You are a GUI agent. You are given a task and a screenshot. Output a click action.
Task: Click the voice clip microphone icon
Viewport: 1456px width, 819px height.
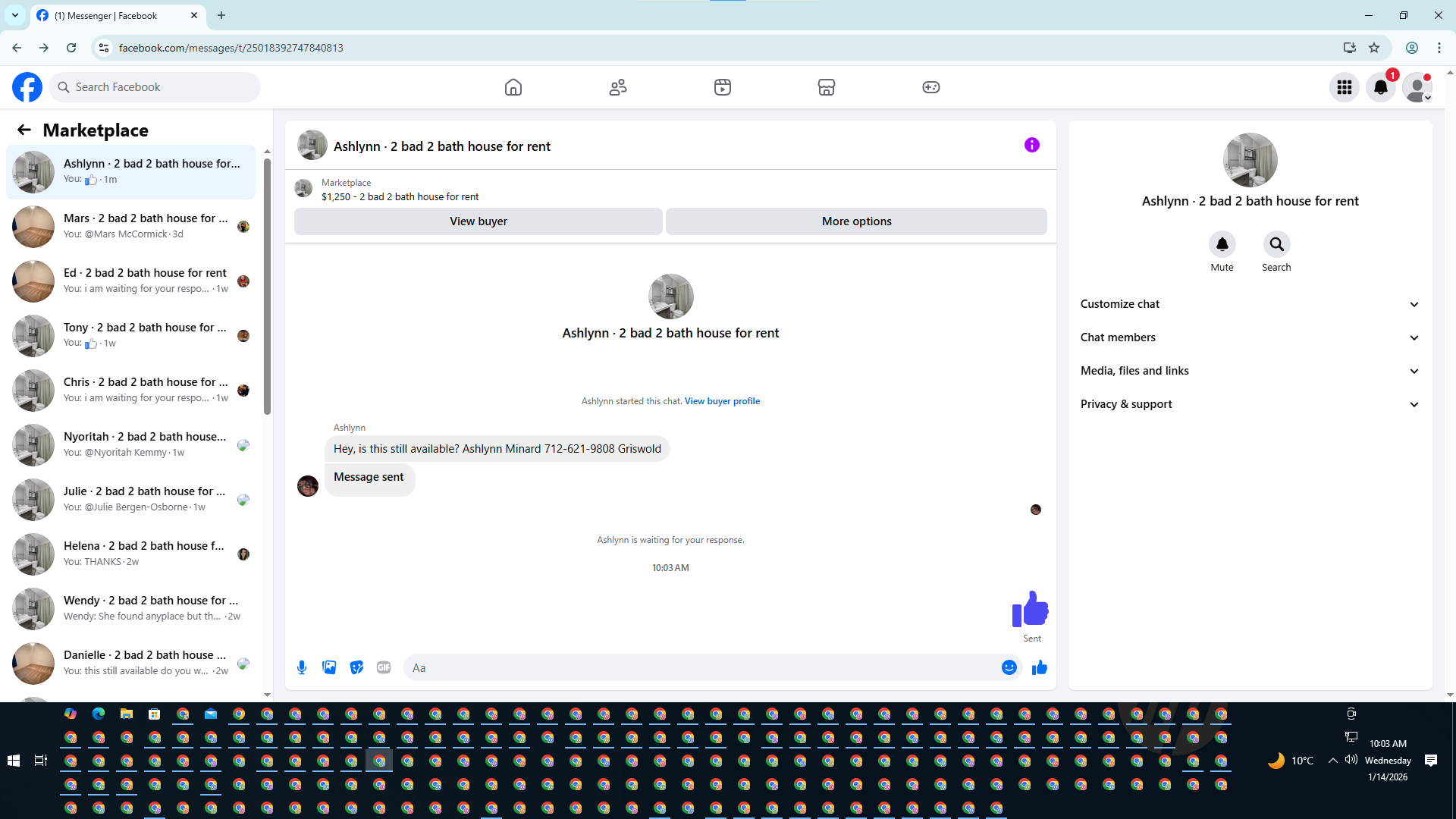click(302, 667)
